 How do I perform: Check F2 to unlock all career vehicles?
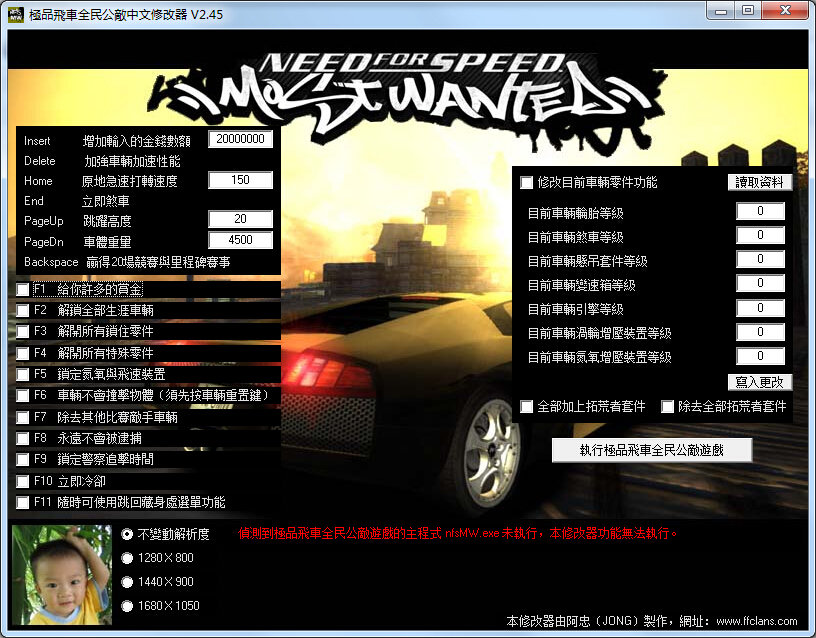[x=20, y=309]
